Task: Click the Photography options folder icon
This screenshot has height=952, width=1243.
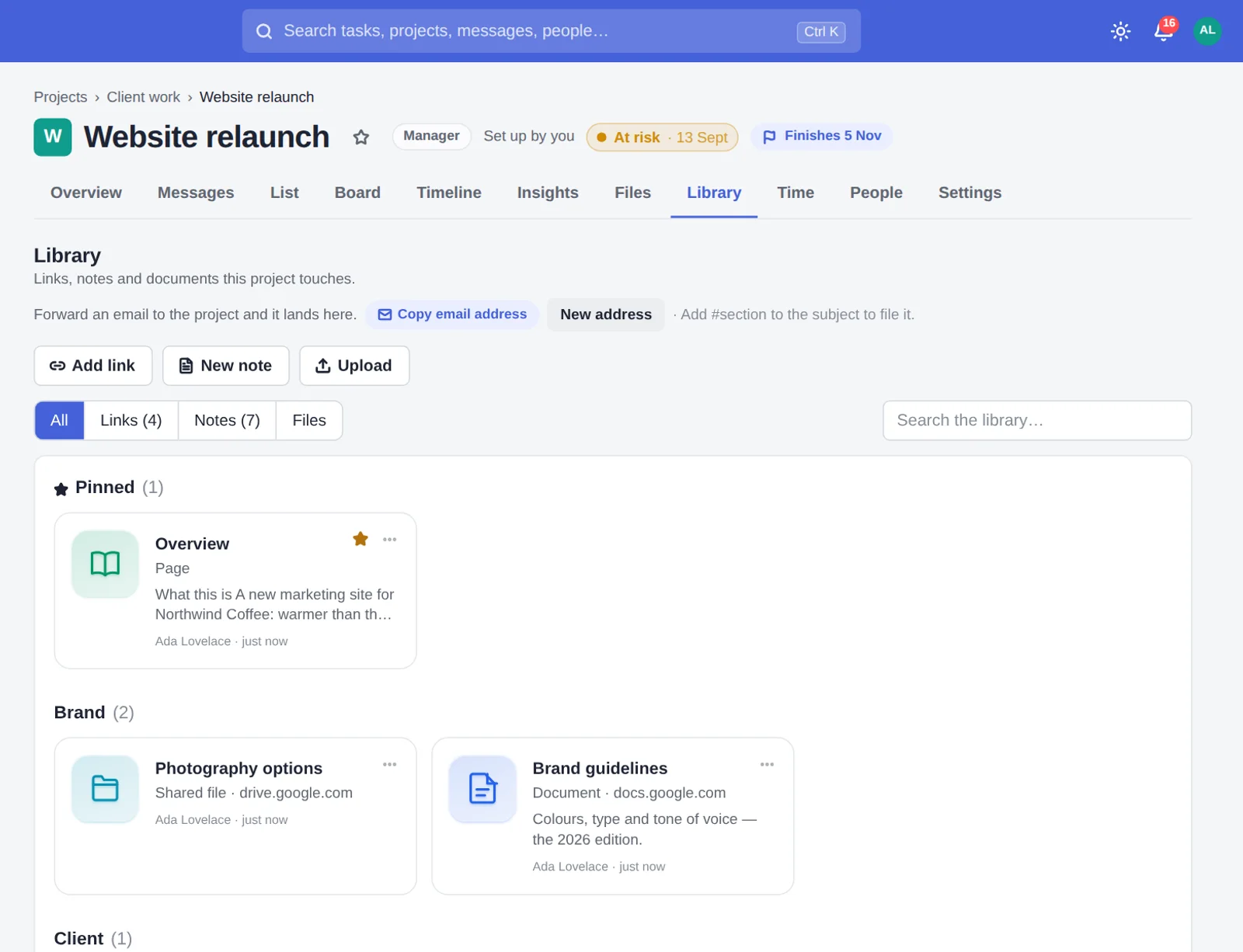Action: click(105, 789)
